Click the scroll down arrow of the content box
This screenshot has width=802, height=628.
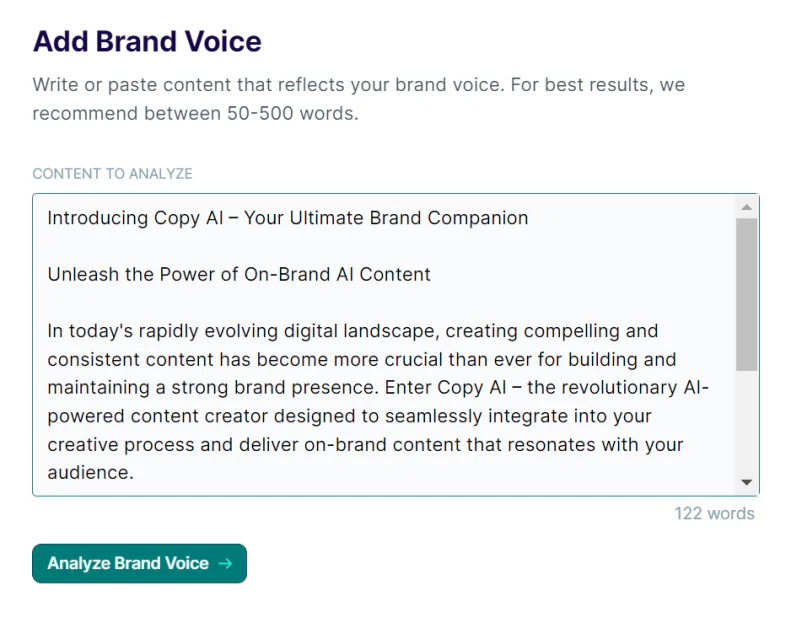746,482
